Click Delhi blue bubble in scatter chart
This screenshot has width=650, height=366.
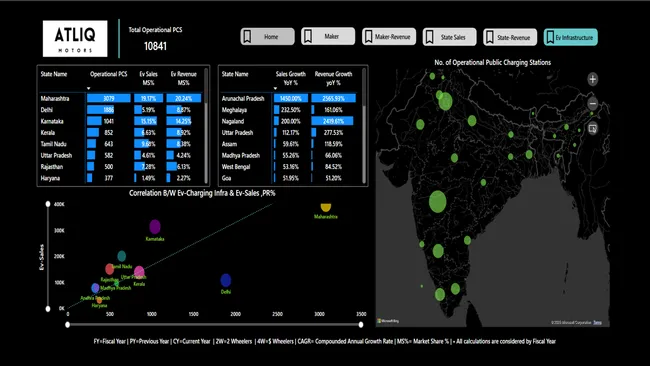[226, 281]
